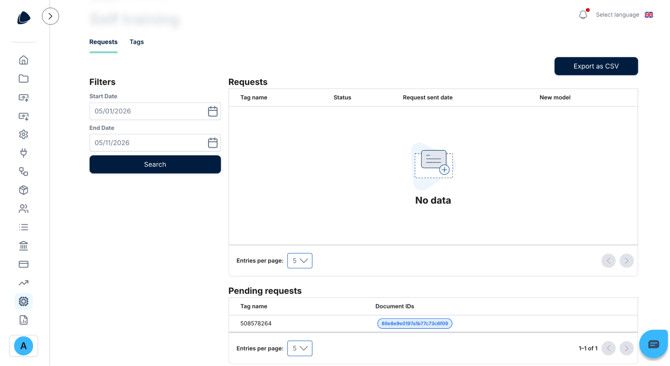The image size is (670, 366).
Task: Click the connected circles workflow sidebar icon
Action: [x=24, y=171]
